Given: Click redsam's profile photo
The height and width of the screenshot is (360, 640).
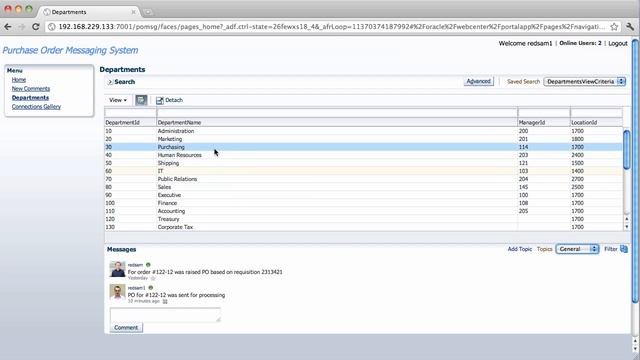Looking at the screenshot, I should [x=118, y=269].
